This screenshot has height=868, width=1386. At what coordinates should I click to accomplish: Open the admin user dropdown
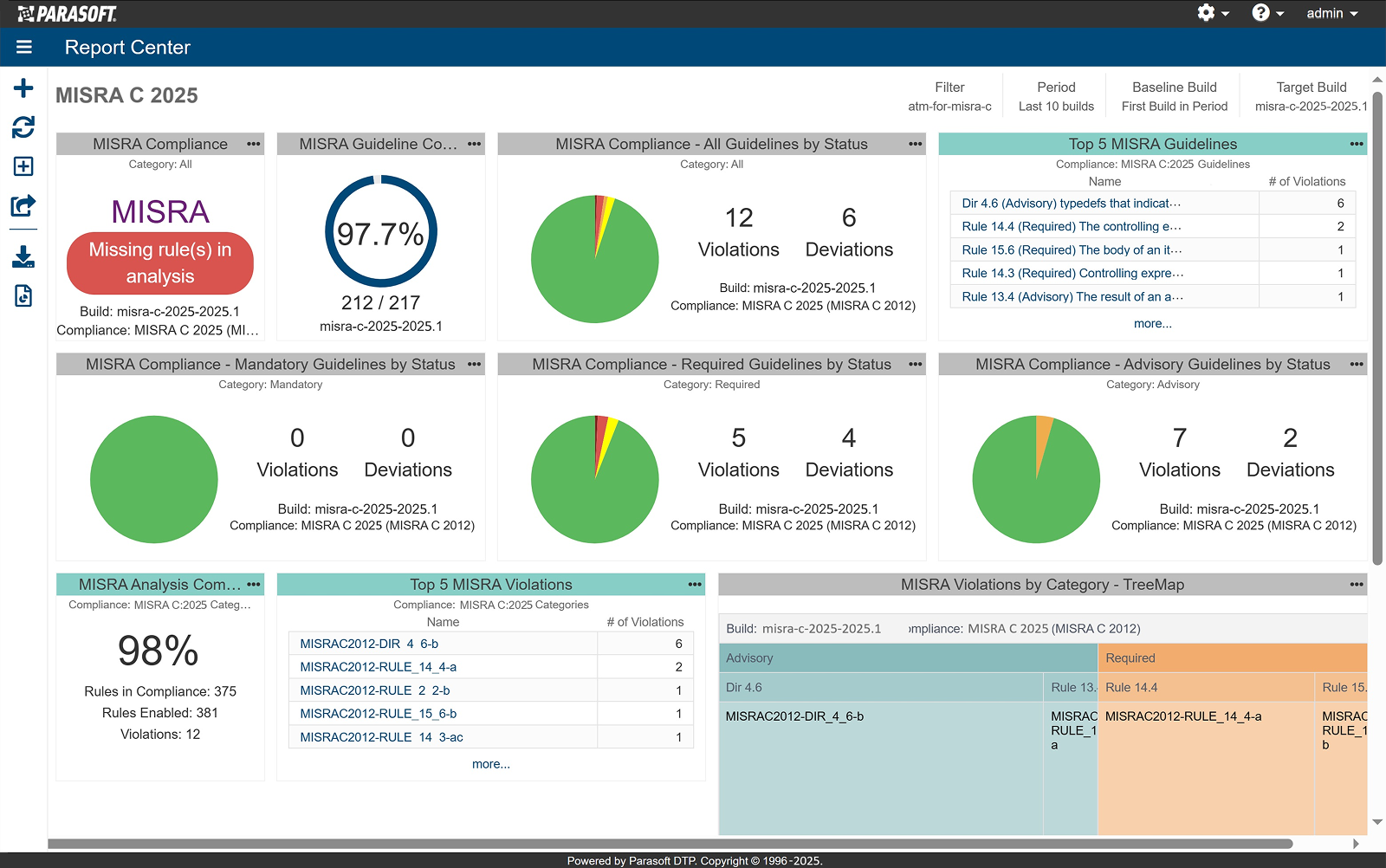pyautogui.click(x=1332, y=13)
